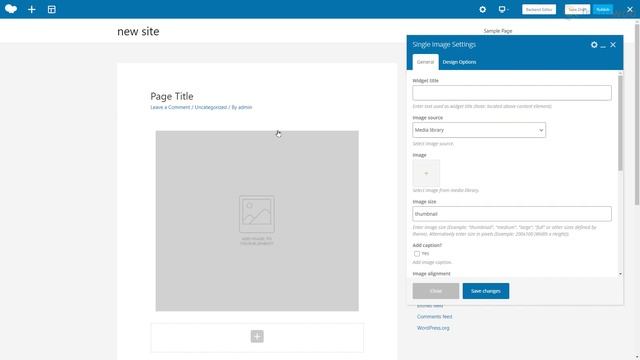This screenshot has width=640, height=360.
Task: Open the WordPress.org link
Action: (433, 328)
